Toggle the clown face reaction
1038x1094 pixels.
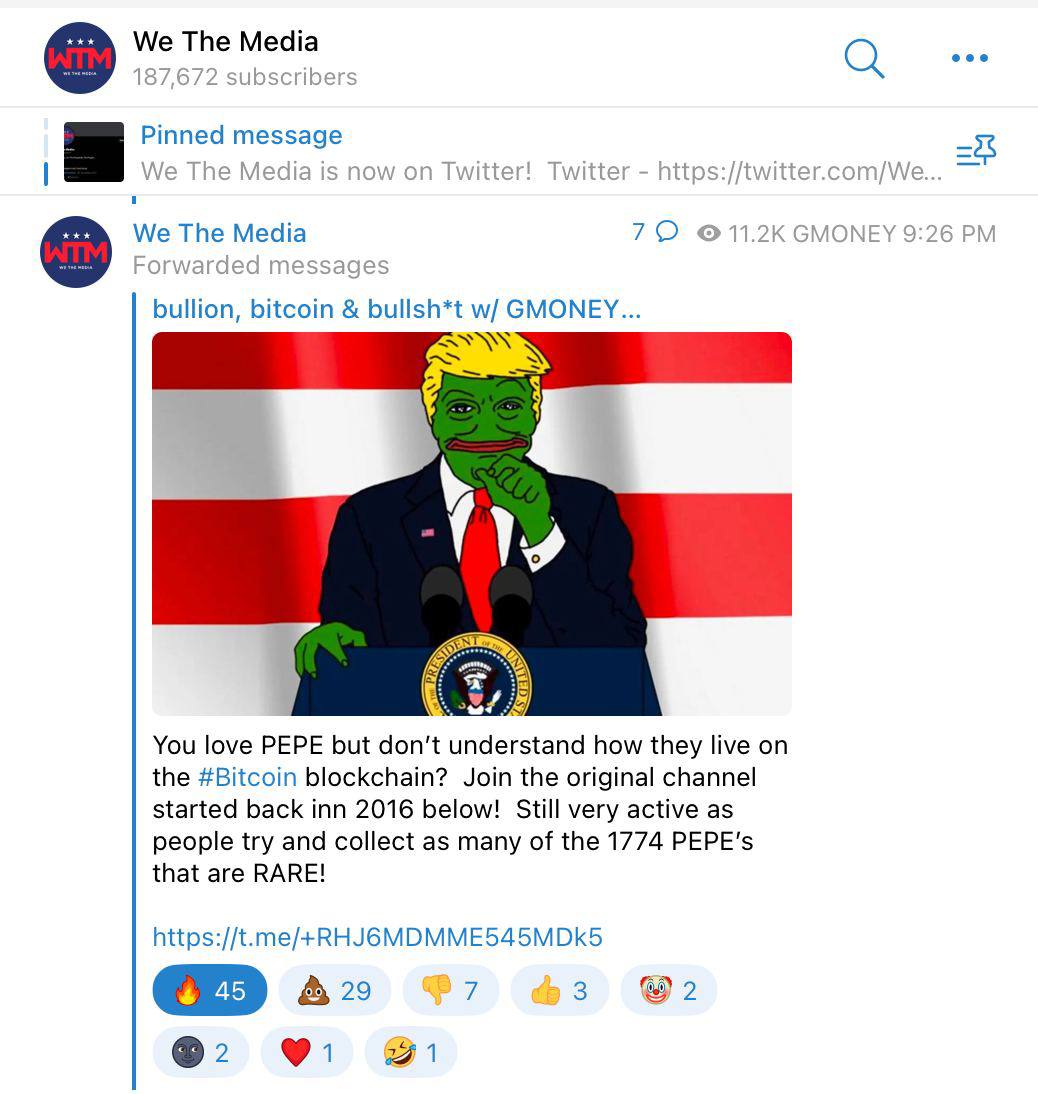coord(668,990)
